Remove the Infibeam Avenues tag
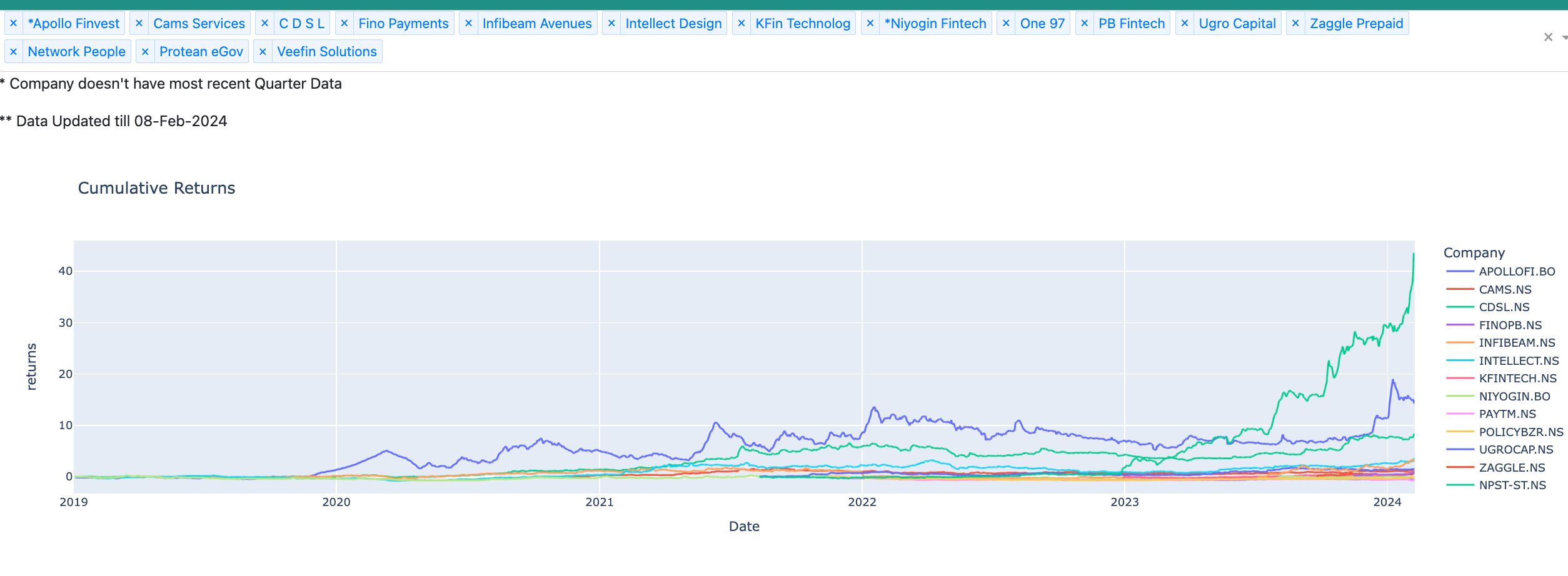The height and width of the screenshot is (576, 1568). [x=469, y=24]
